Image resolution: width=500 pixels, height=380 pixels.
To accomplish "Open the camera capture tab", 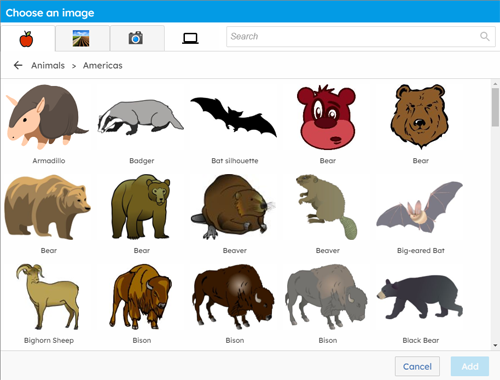I will pos(137,38).
